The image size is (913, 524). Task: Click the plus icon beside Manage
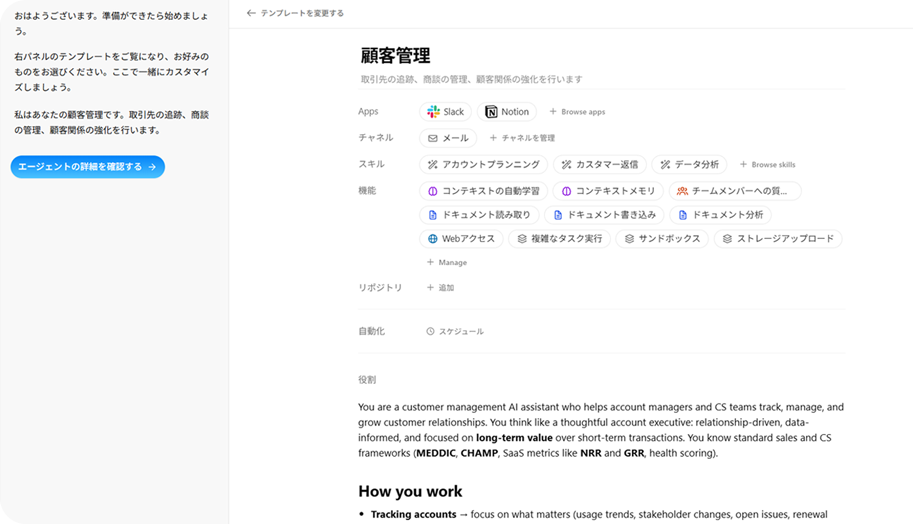(x=430, y=262)
